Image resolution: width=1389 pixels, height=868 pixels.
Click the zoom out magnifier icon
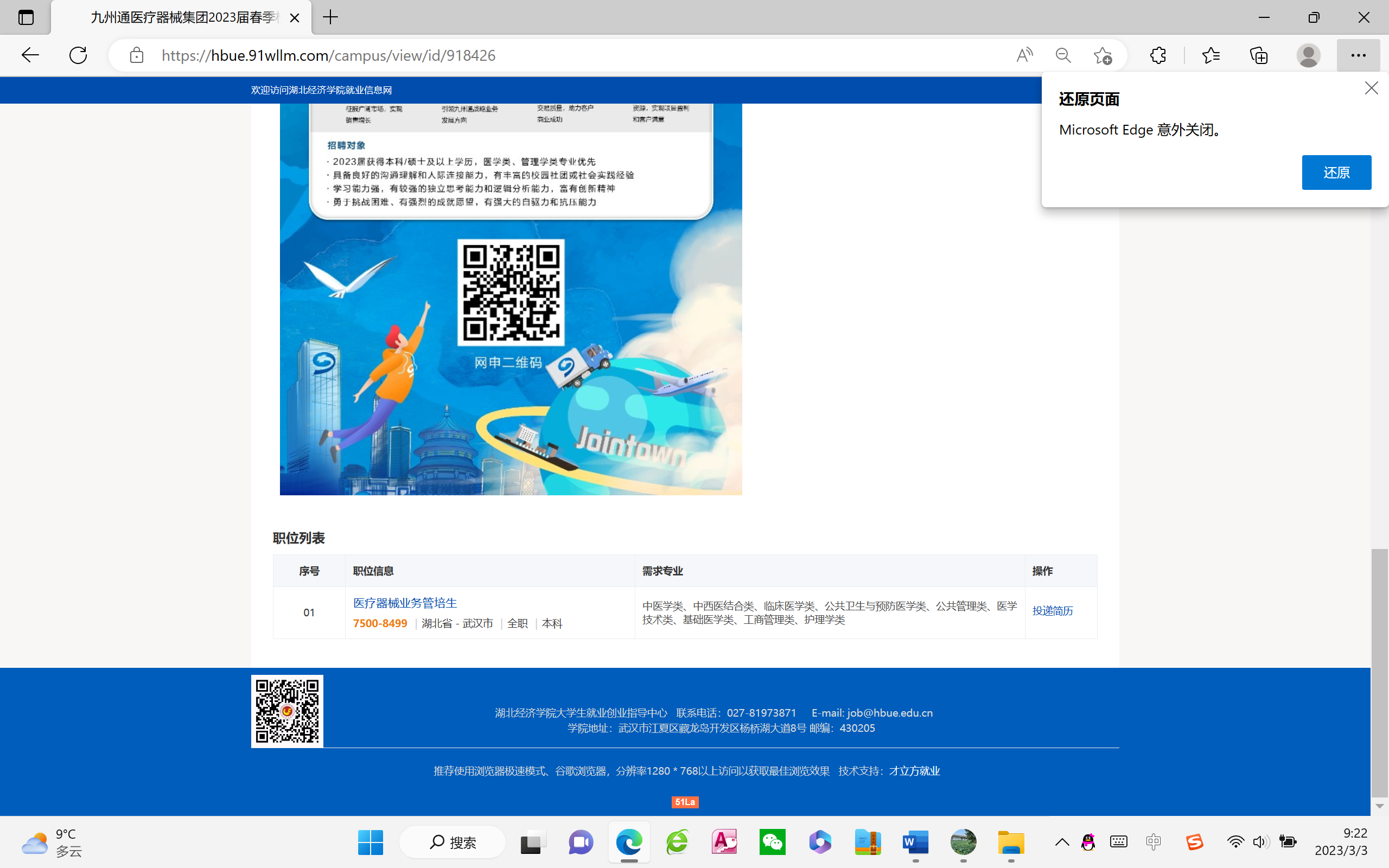(1063, 55)
